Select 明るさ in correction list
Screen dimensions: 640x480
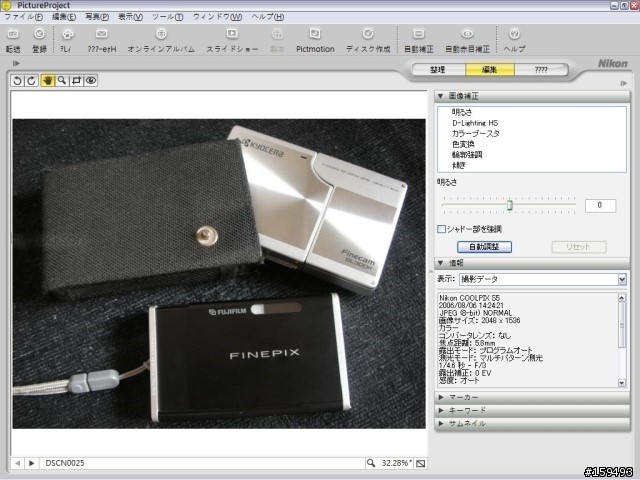point(462,112)
